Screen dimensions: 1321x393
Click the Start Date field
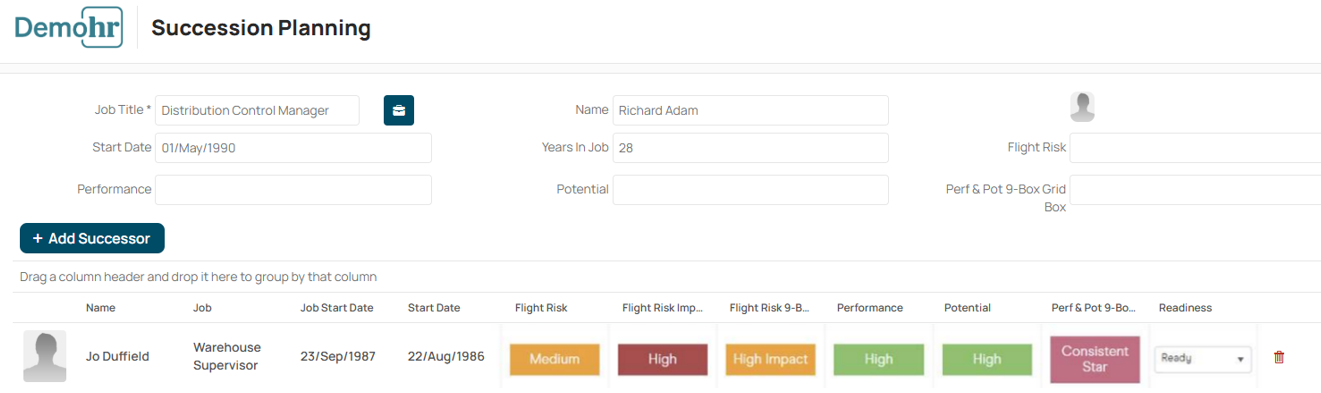pyautogui.click(x=293, y=147)
